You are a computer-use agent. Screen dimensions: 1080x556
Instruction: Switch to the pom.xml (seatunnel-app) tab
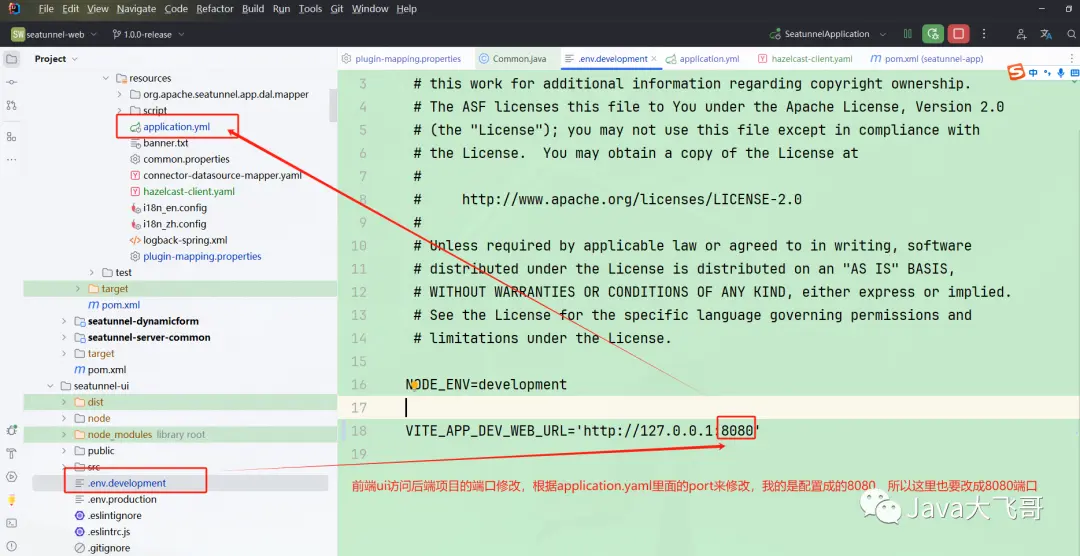click(x=927, y=59)
